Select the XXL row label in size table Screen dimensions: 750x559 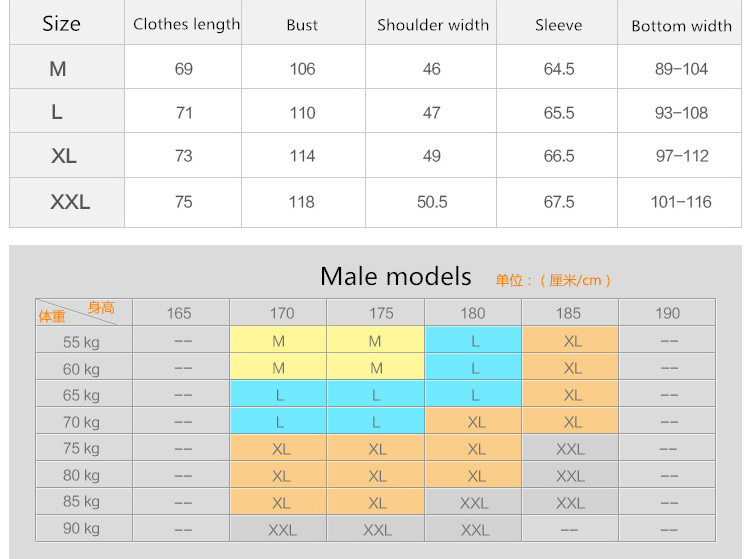coord(70,202)
